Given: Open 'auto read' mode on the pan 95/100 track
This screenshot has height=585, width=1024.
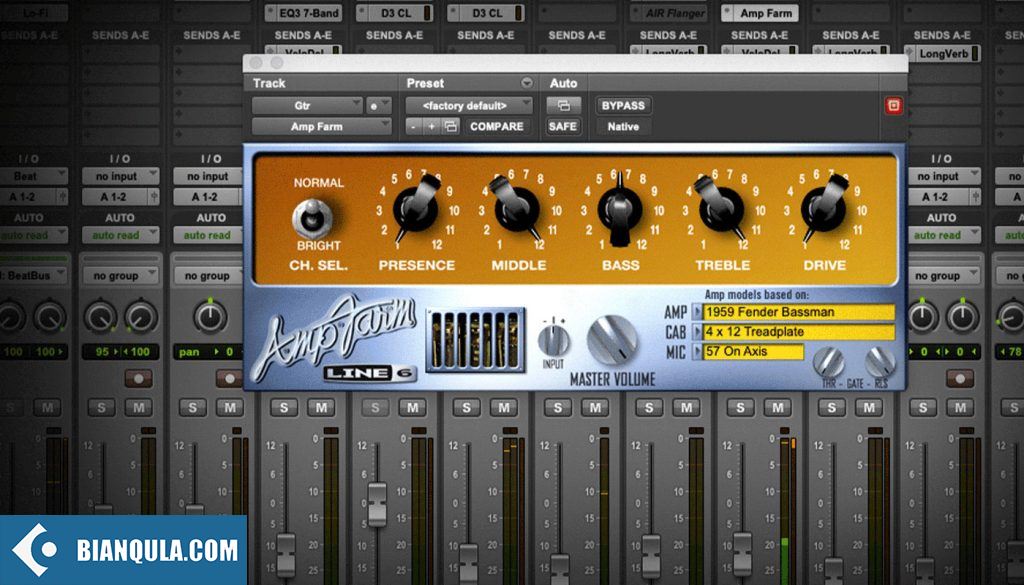Looking at the screenshot, I should pyautogui.click(x=120, y=235).
